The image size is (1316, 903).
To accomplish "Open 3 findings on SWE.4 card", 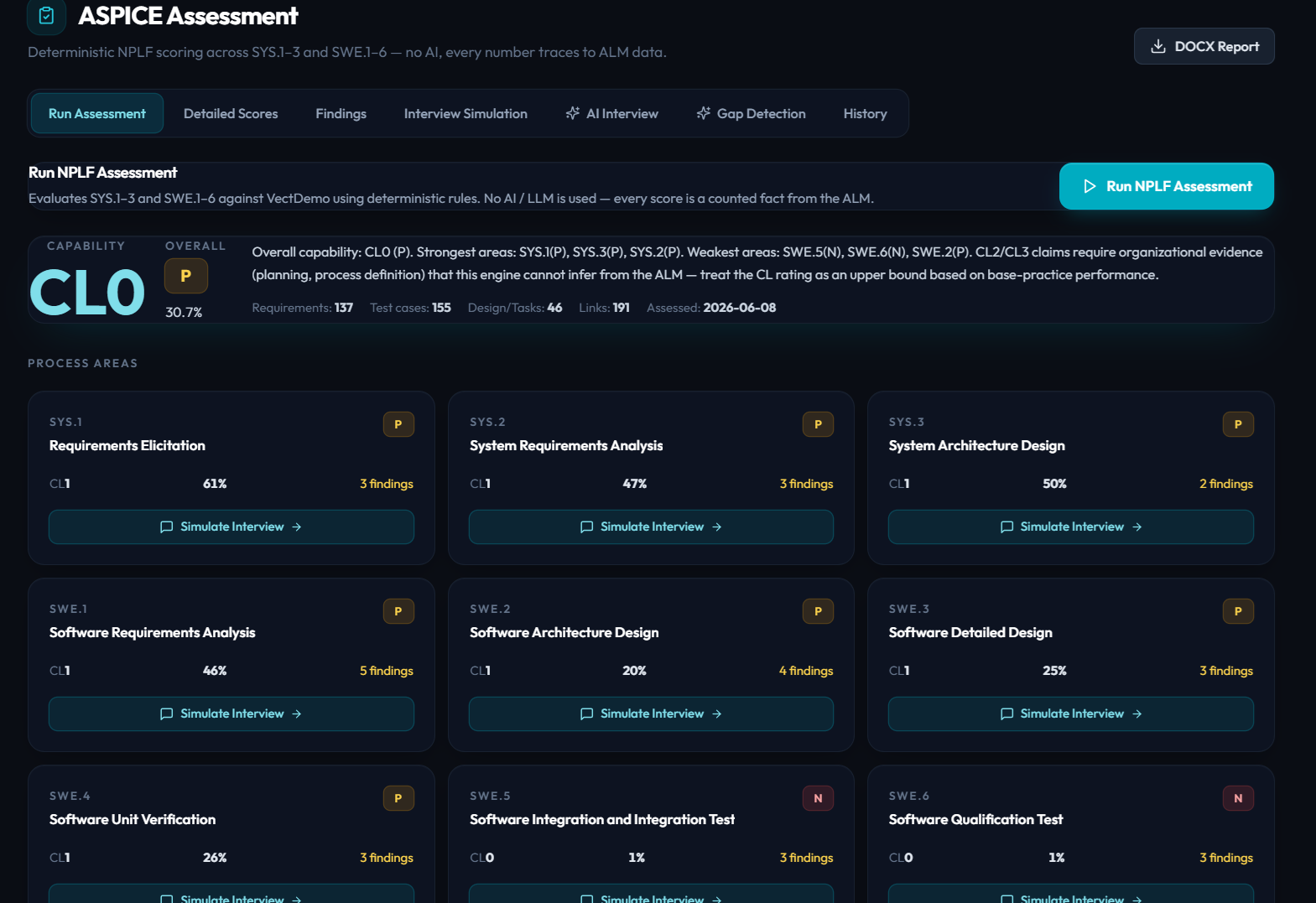I will click(387, 858).
